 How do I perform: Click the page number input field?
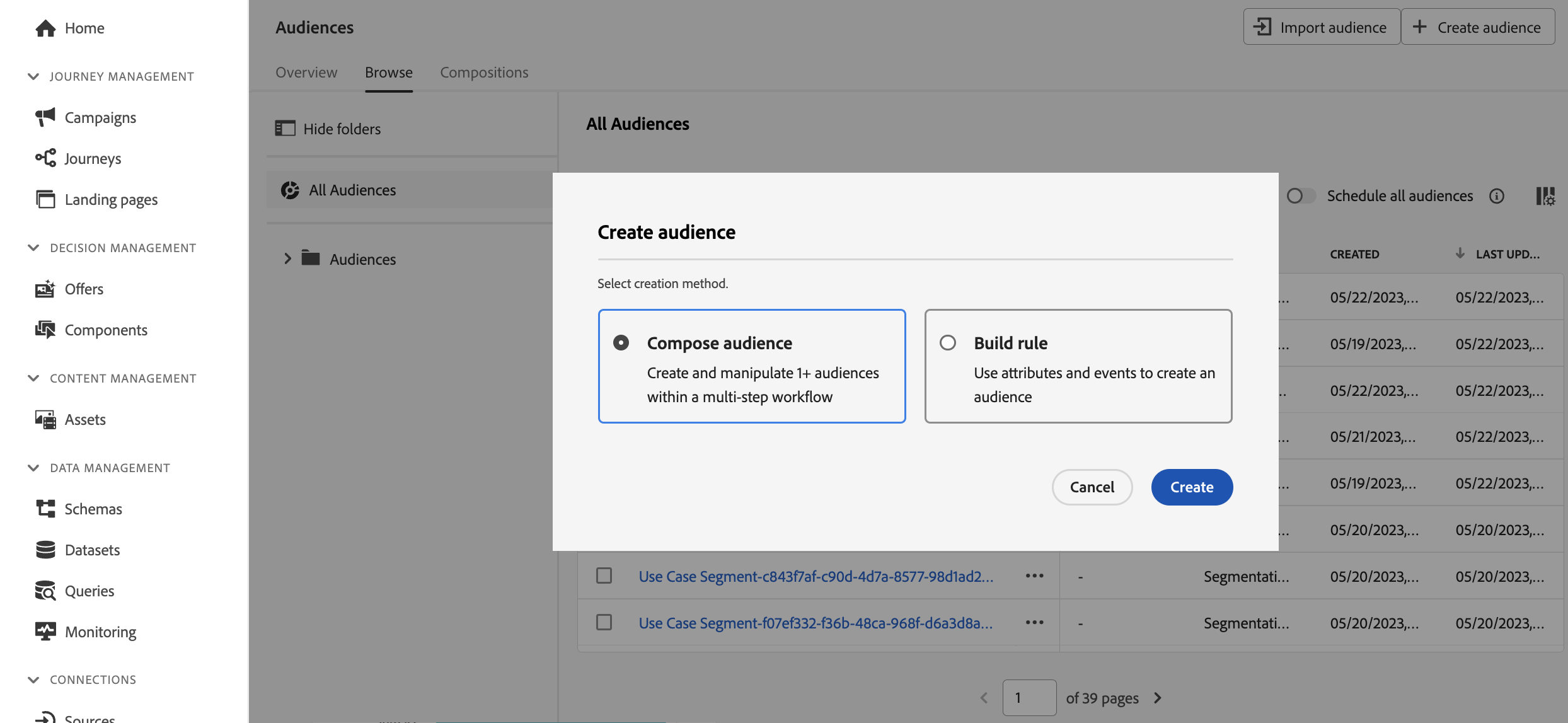click(1029, 698)
